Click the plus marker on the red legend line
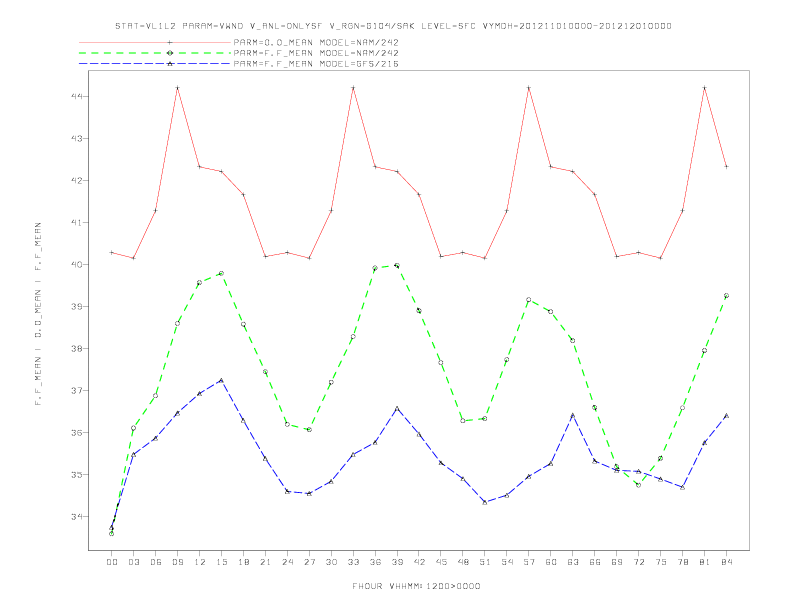 coord(170,42)
